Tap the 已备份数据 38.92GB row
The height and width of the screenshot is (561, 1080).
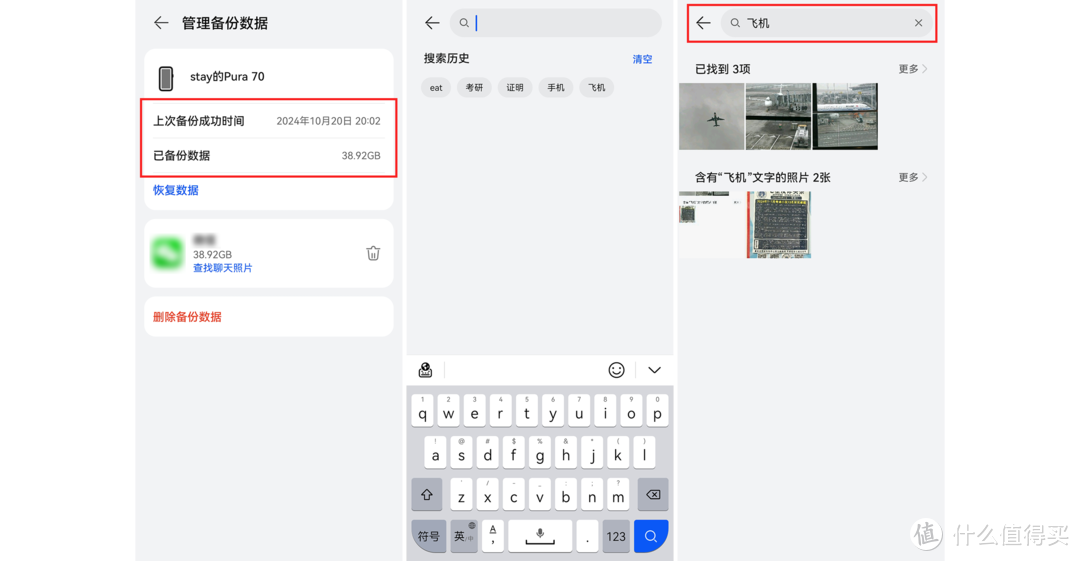pyautogui.click(x=269, y=156)
